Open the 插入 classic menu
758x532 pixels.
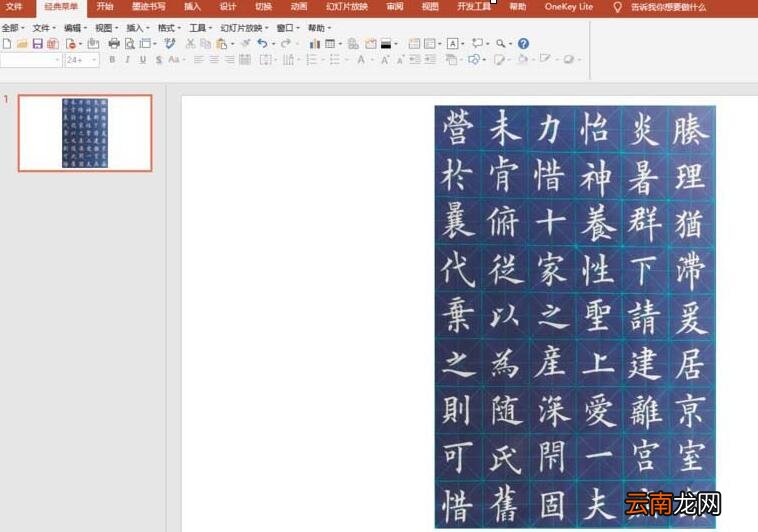coord(138,29)
